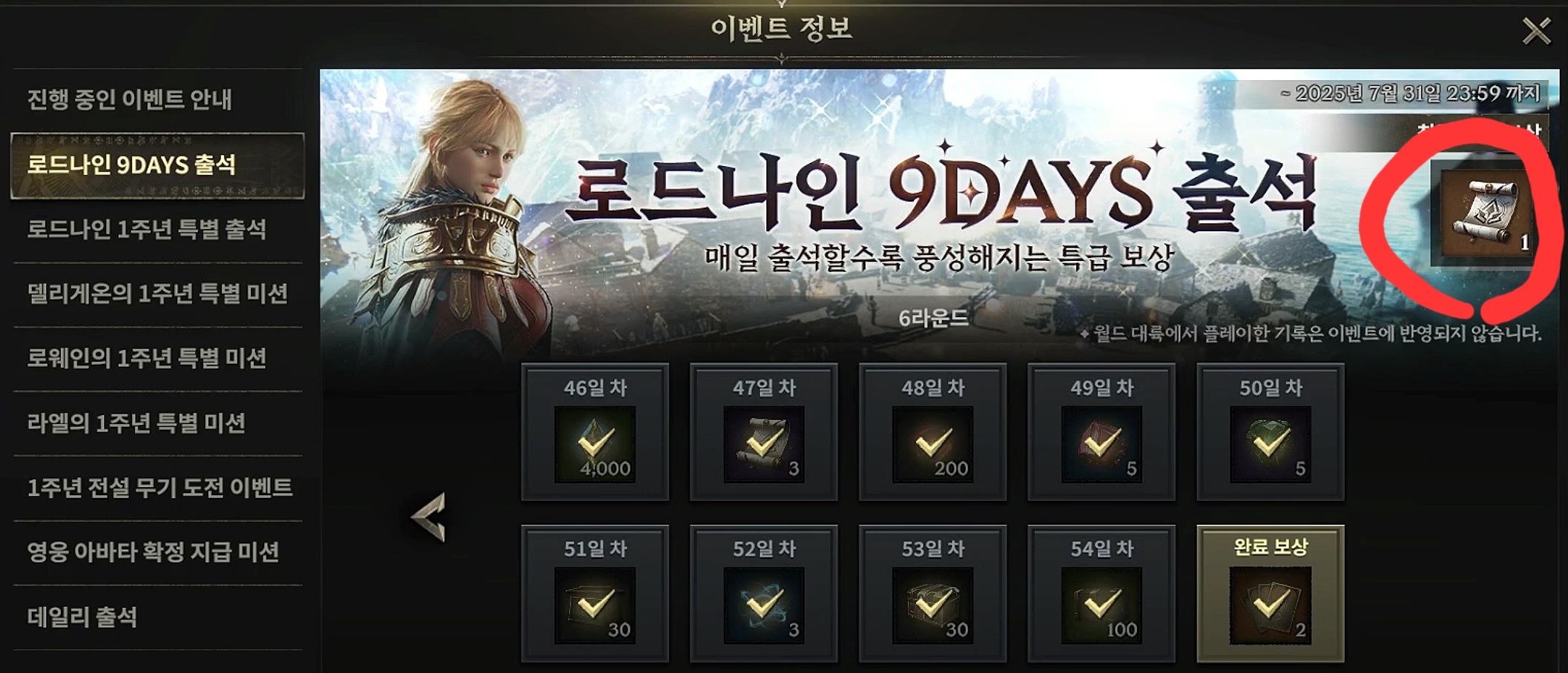Click the circled scroll reward on banner
Screen dimensions: 1568x673
[1485, 213]
